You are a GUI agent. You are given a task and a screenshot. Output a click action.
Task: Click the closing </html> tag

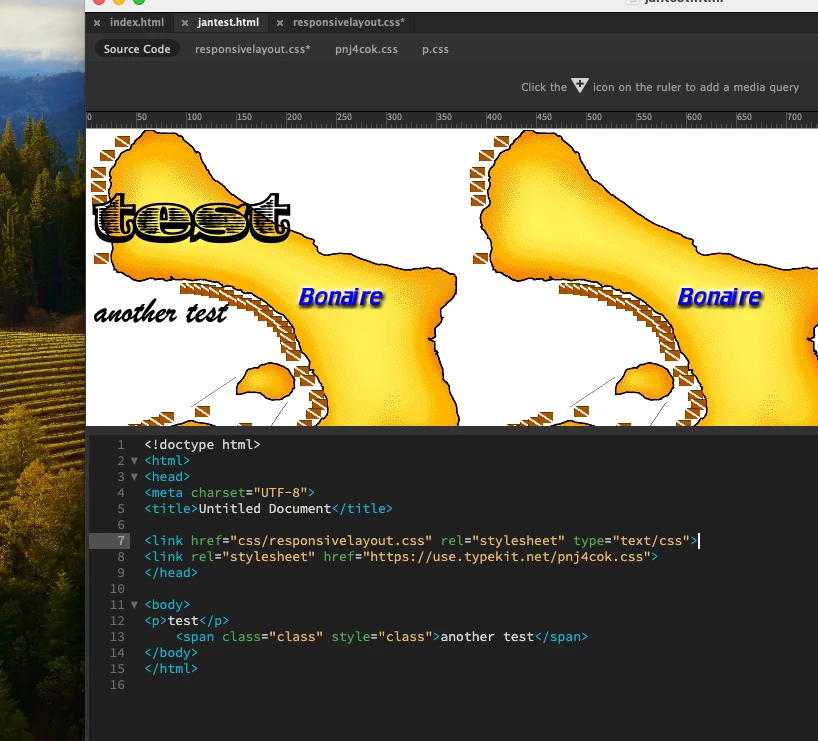(x=171, y=668)
